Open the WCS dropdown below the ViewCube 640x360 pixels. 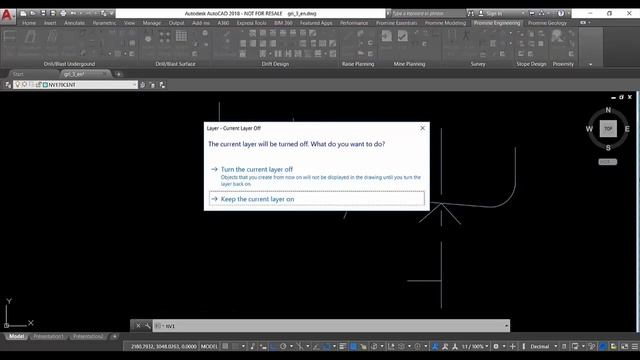point(608,162)
